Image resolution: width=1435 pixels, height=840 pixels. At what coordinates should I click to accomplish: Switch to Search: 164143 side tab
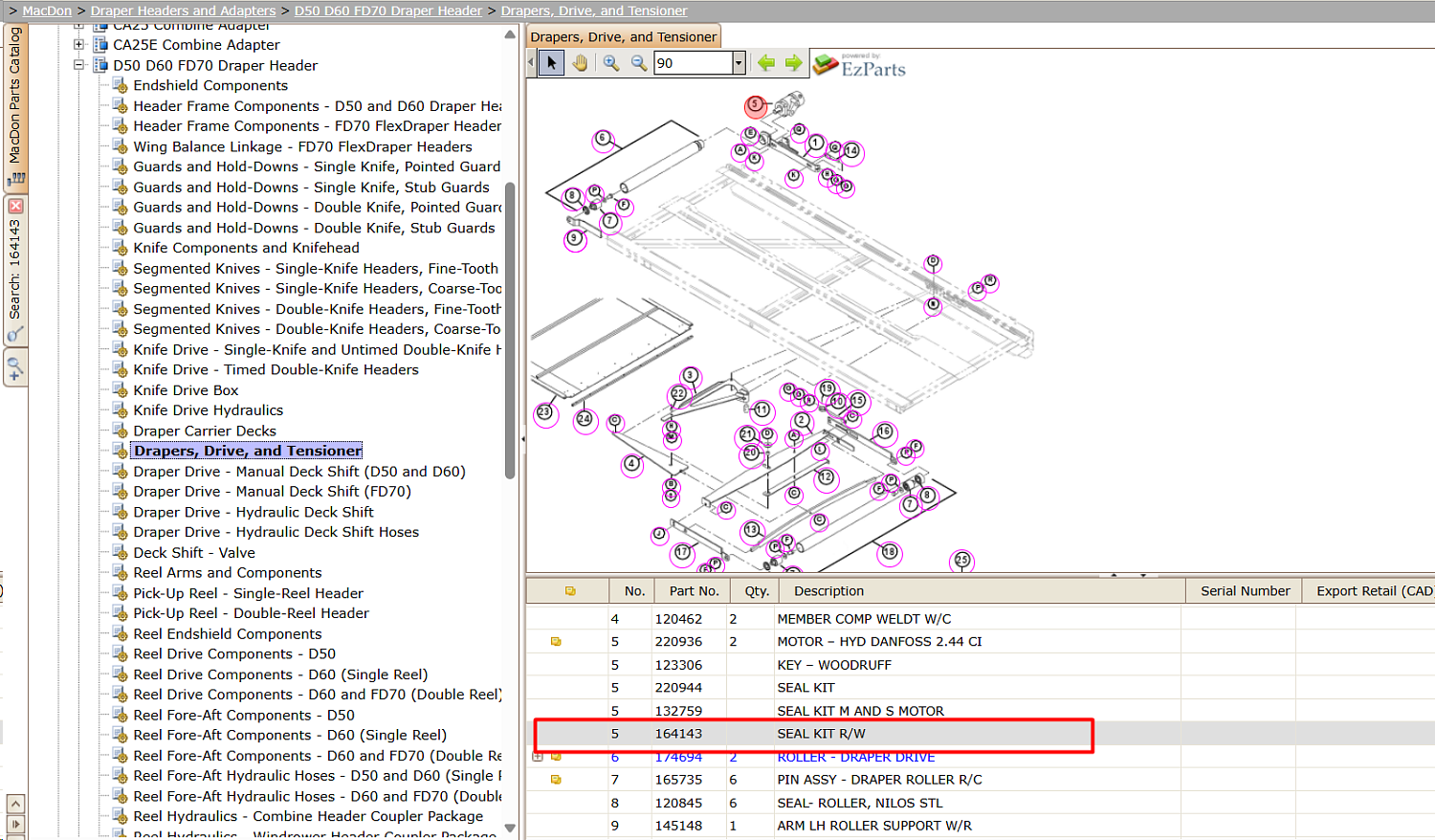[15, 270]
